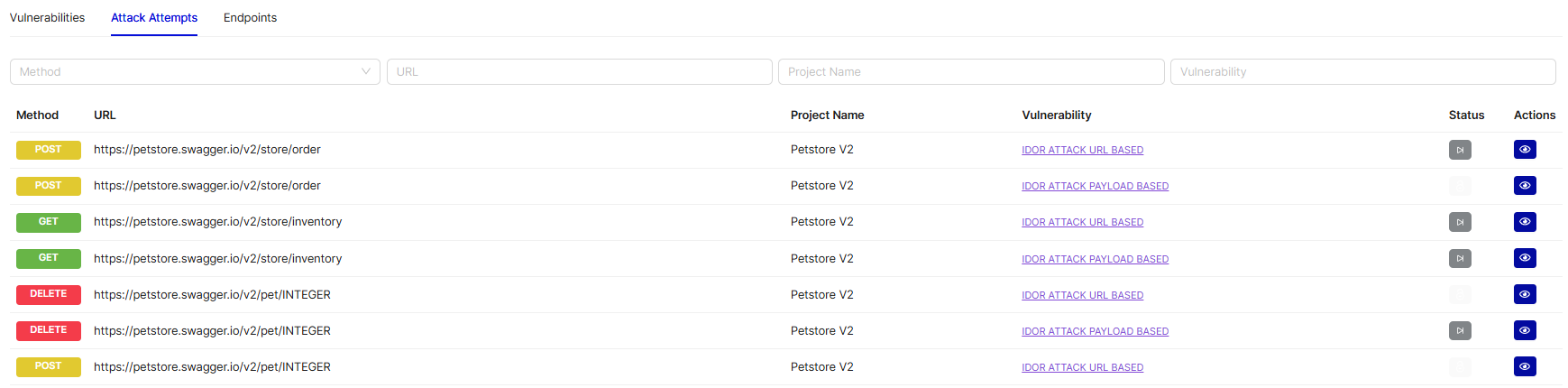Focus the Project Name filter field
The height and width of the screenshot is (388, 1568).
970,72
